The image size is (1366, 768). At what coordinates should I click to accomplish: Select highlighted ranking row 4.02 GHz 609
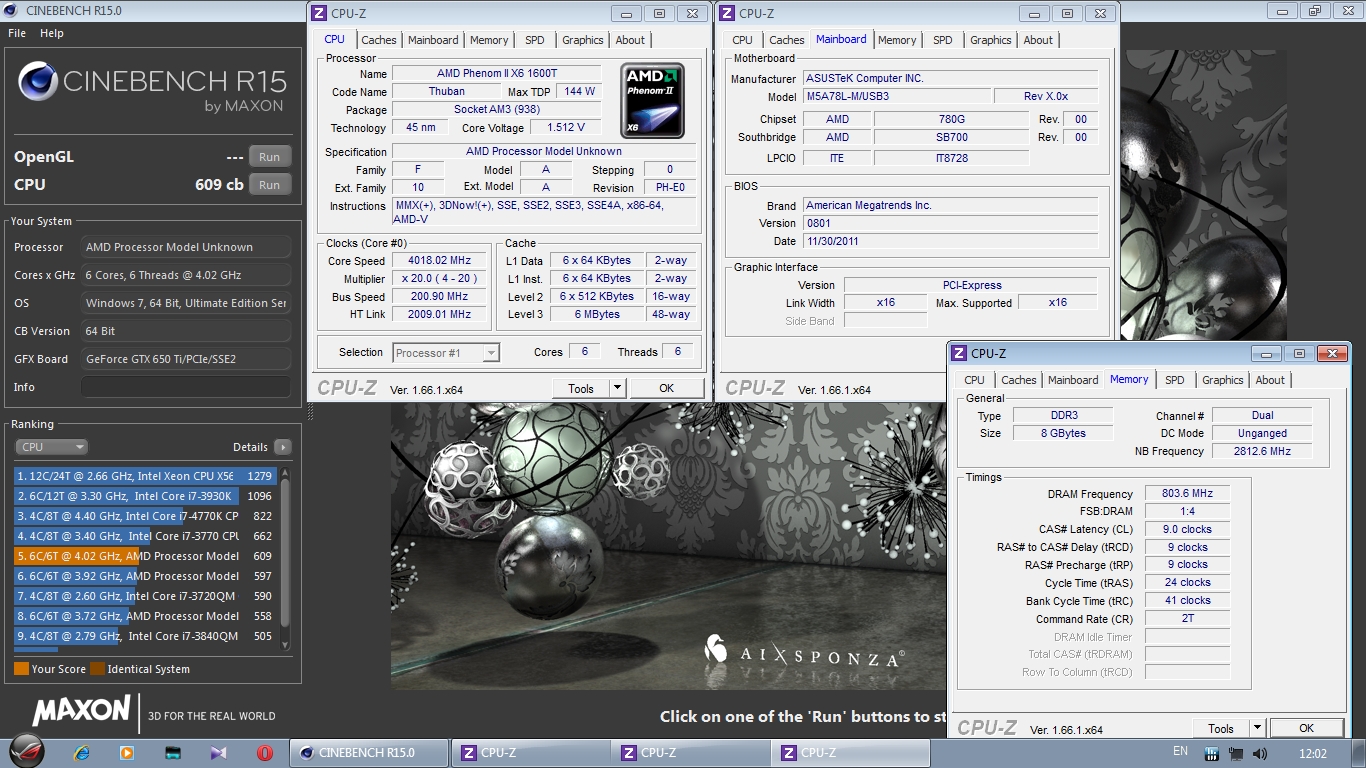click(x=145, y=556)
